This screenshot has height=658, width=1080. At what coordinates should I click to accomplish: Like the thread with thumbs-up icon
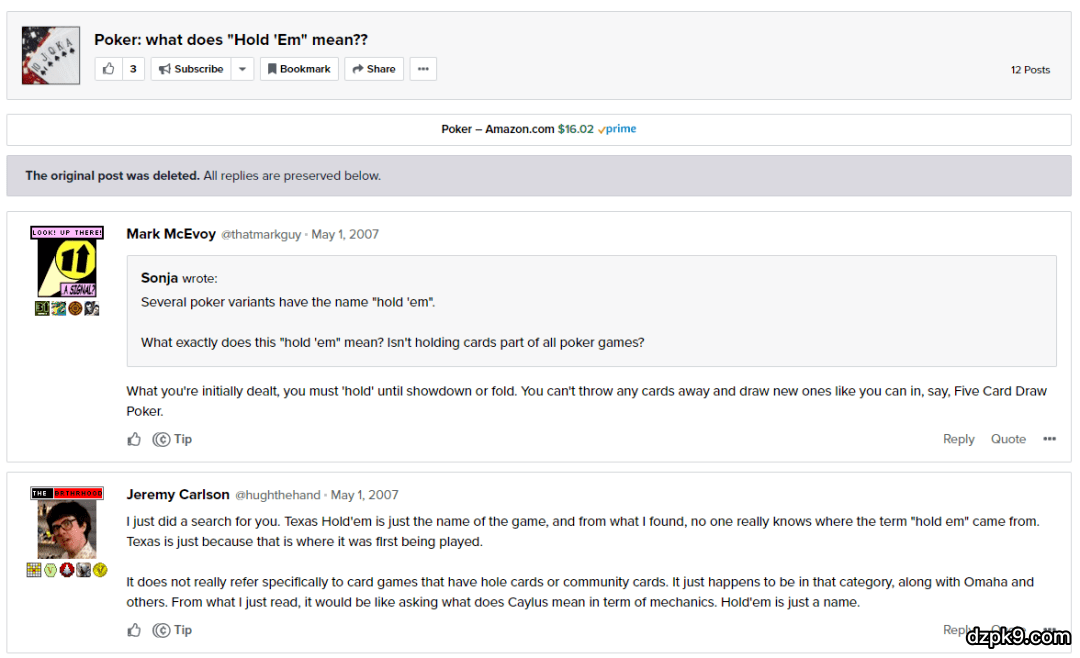click(x=109, y=69)
